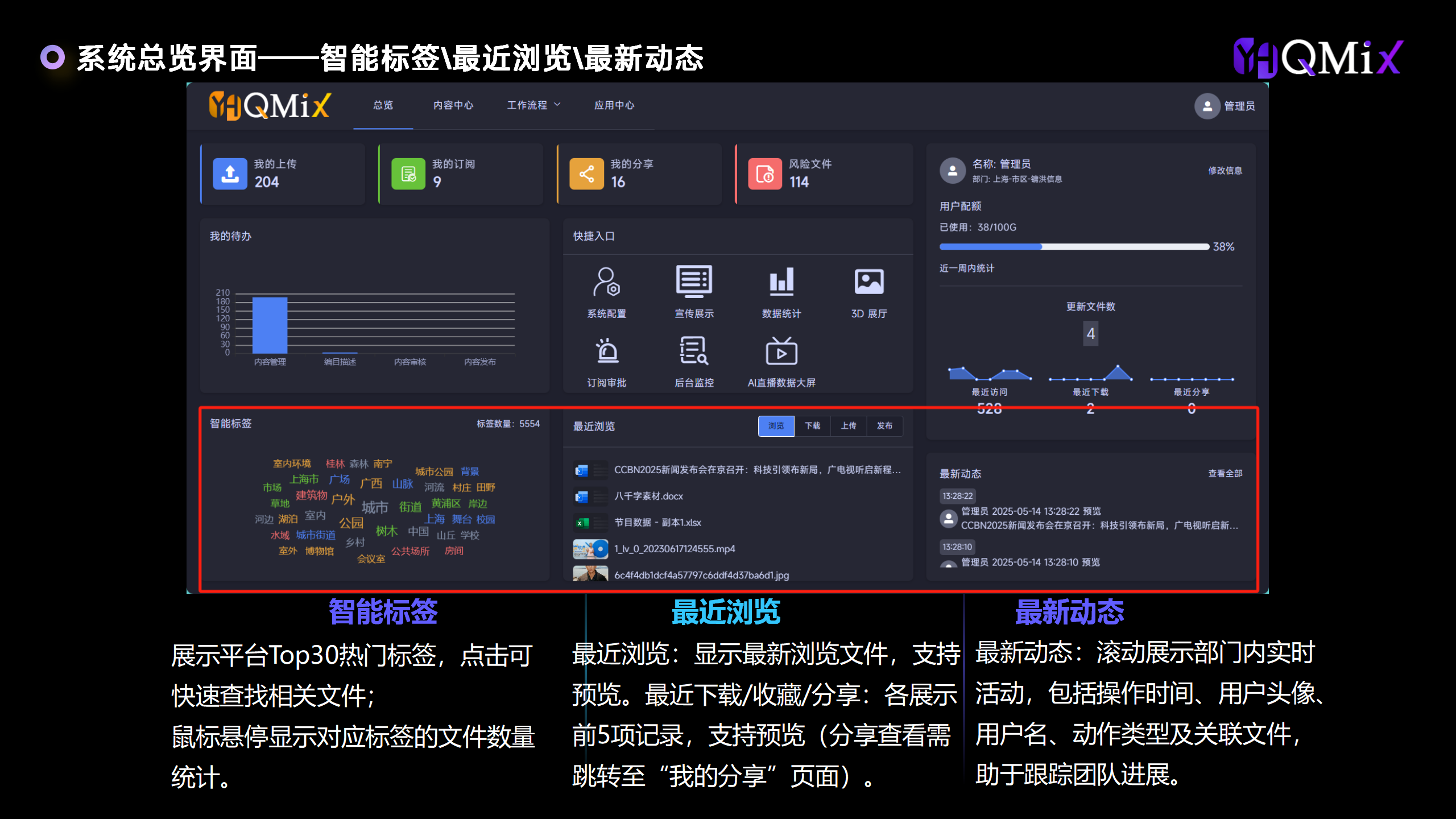Click 查看全部 in 最新动态
Screen dimensions: 1456x819
pos(1225,473)
